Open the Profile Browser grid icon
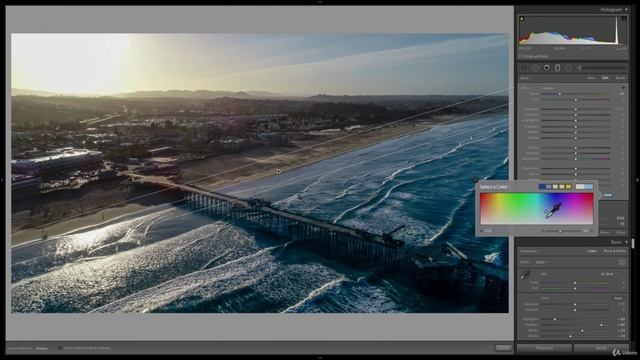Image resolution: width=640 pixels, height=360 pixels. coord(622,262)
